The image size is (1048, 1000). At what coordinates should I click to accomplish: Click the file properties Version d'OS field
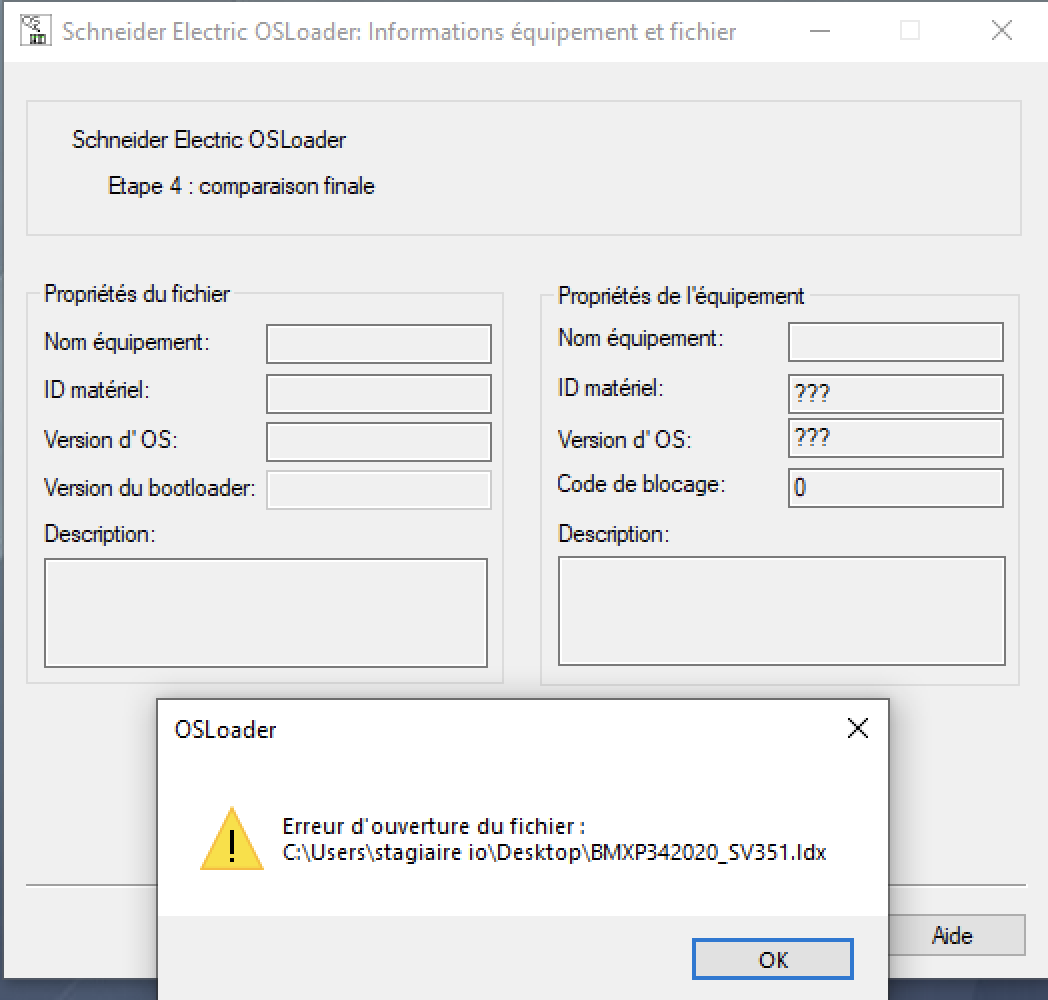tap(378, 441)
